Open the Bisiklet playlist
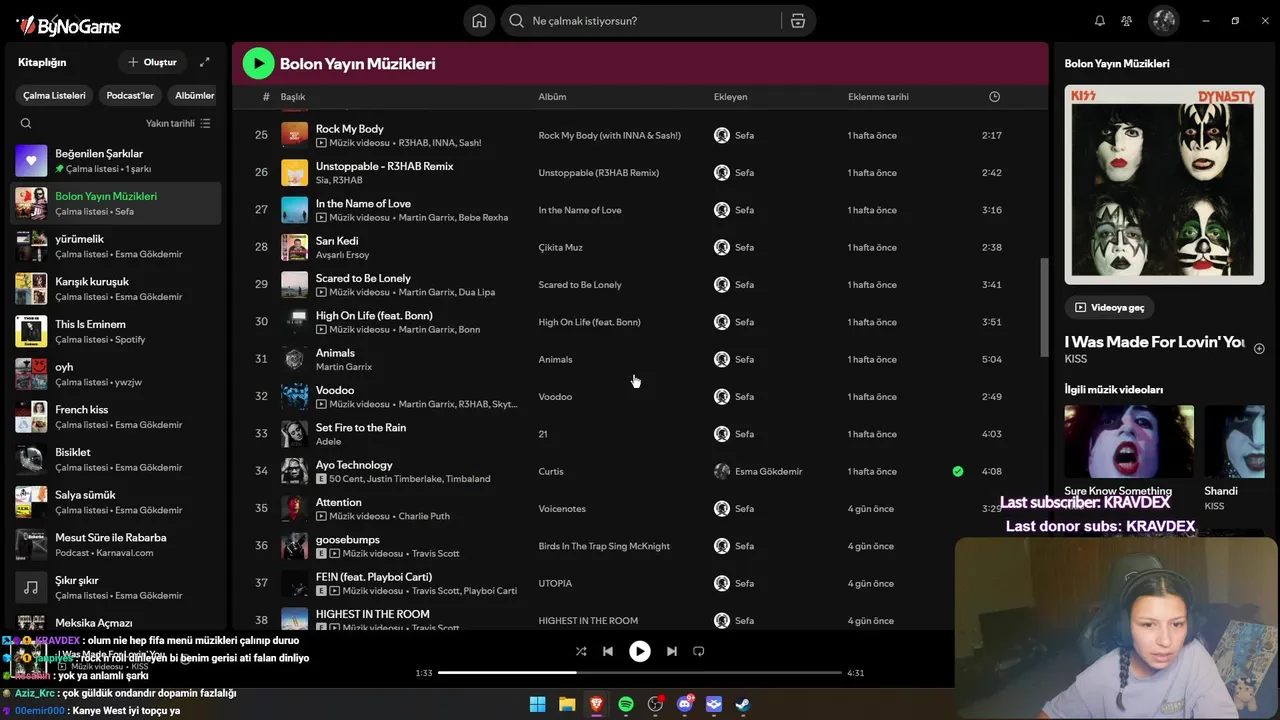Image resolution: width=1280 pixels, height=720 pixels. pyautogui.click(x=116, y=459)
